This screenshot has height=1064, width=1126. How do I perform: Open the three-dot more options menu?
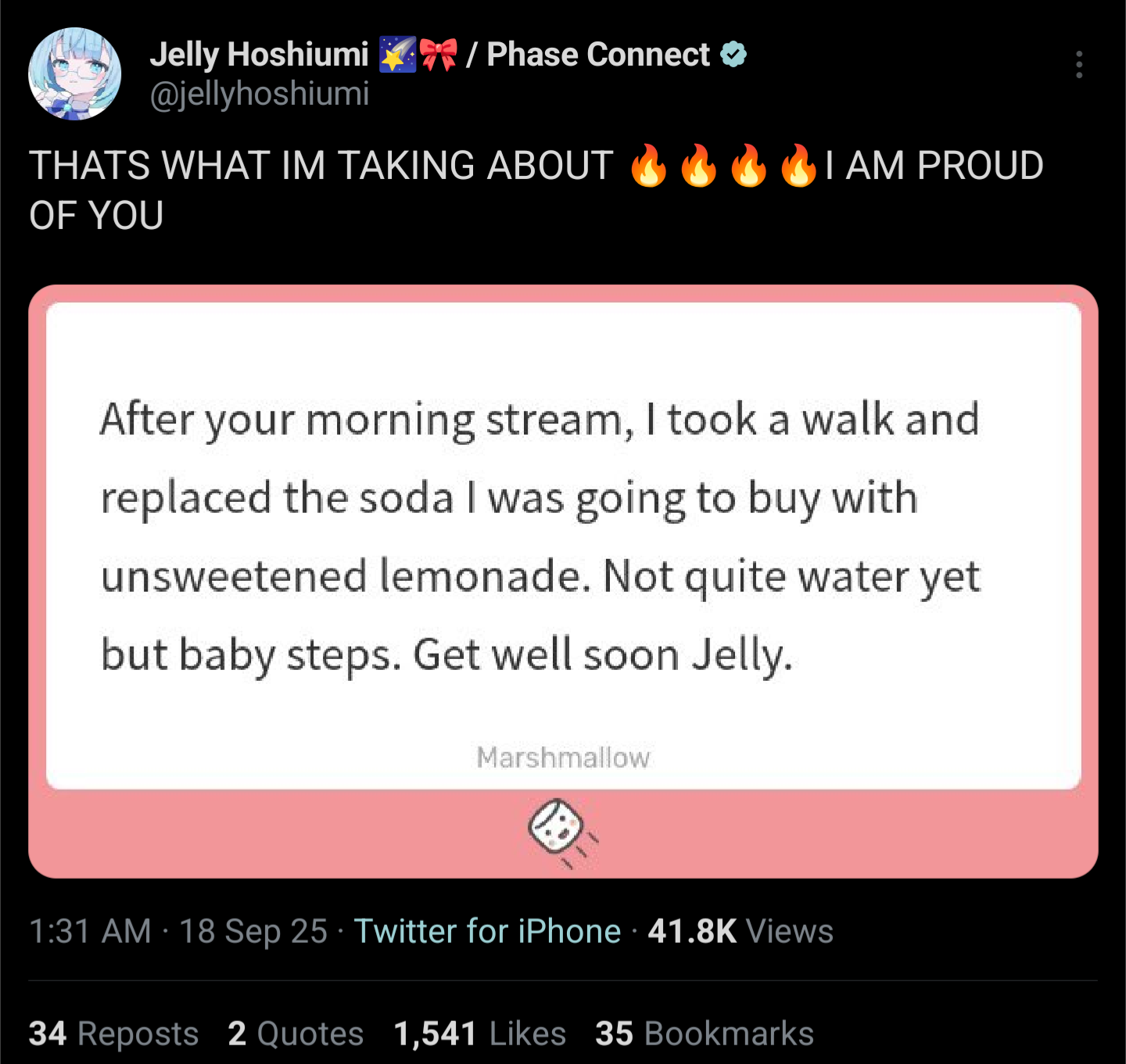point(1078,64)
